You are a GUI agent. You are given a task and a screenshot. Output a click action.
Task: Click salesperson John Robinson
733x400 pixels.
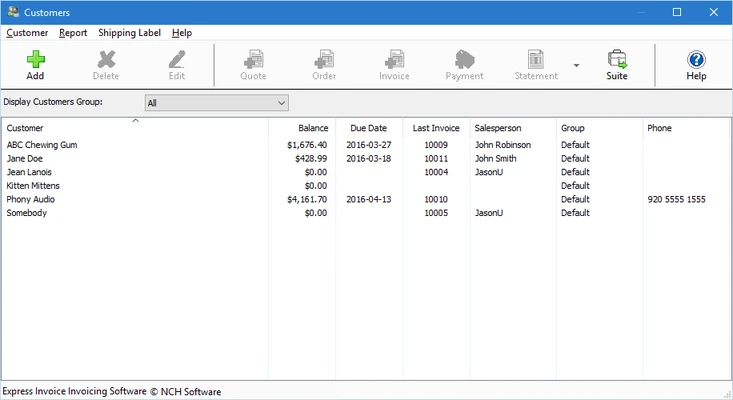point(503,145)
